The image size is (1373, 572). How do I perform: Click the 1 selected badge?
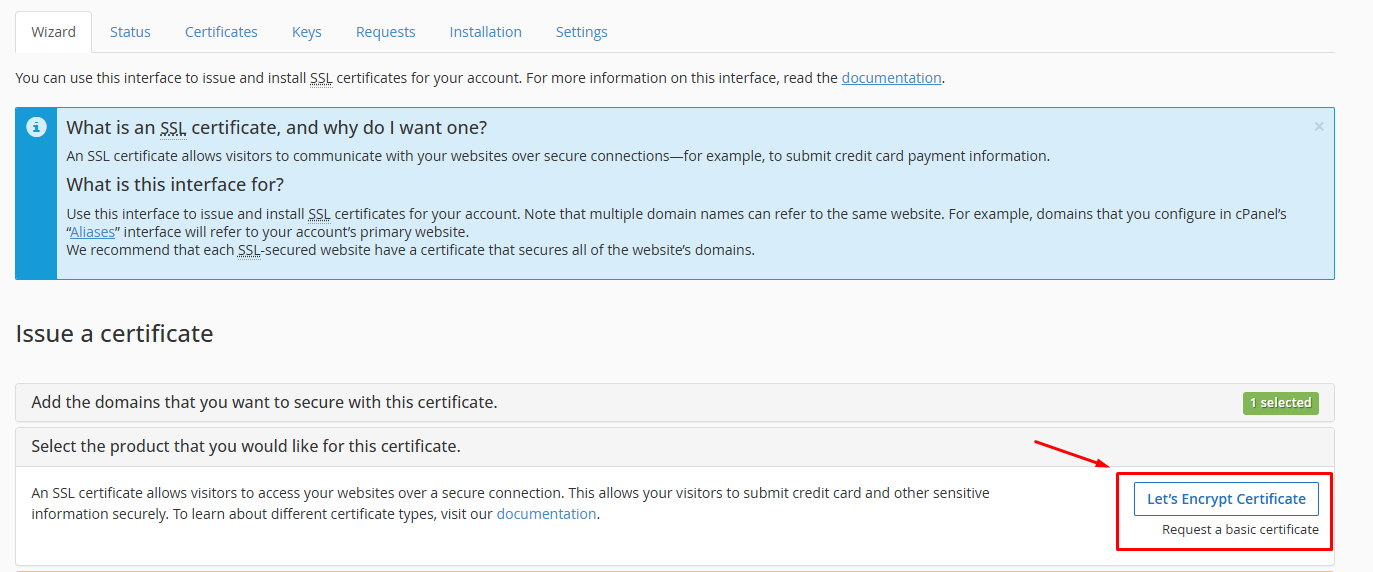click(1281, 402)
